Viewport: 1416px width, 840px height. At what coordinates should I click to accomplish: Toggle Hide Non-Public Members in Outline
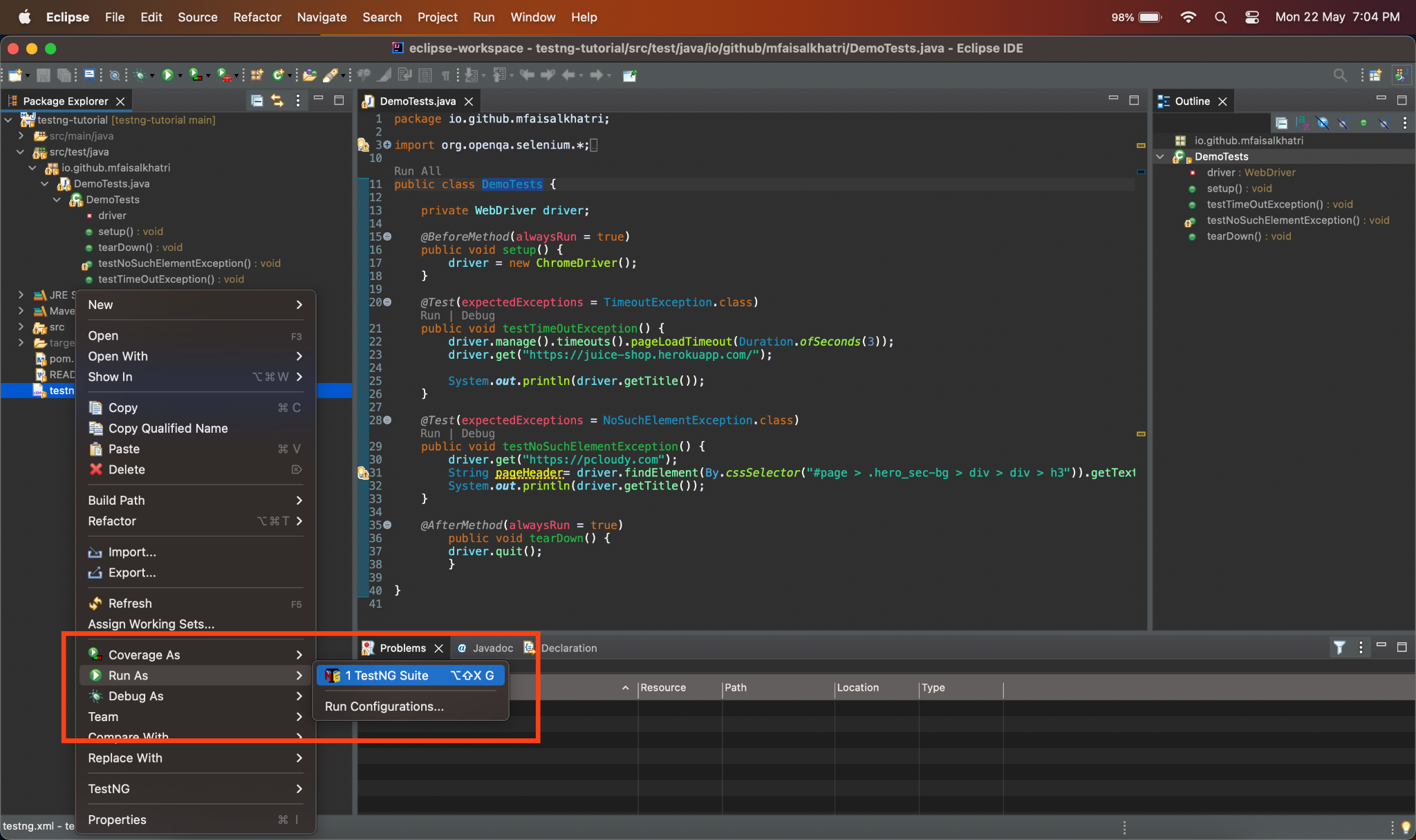(x=1363, y=122)
